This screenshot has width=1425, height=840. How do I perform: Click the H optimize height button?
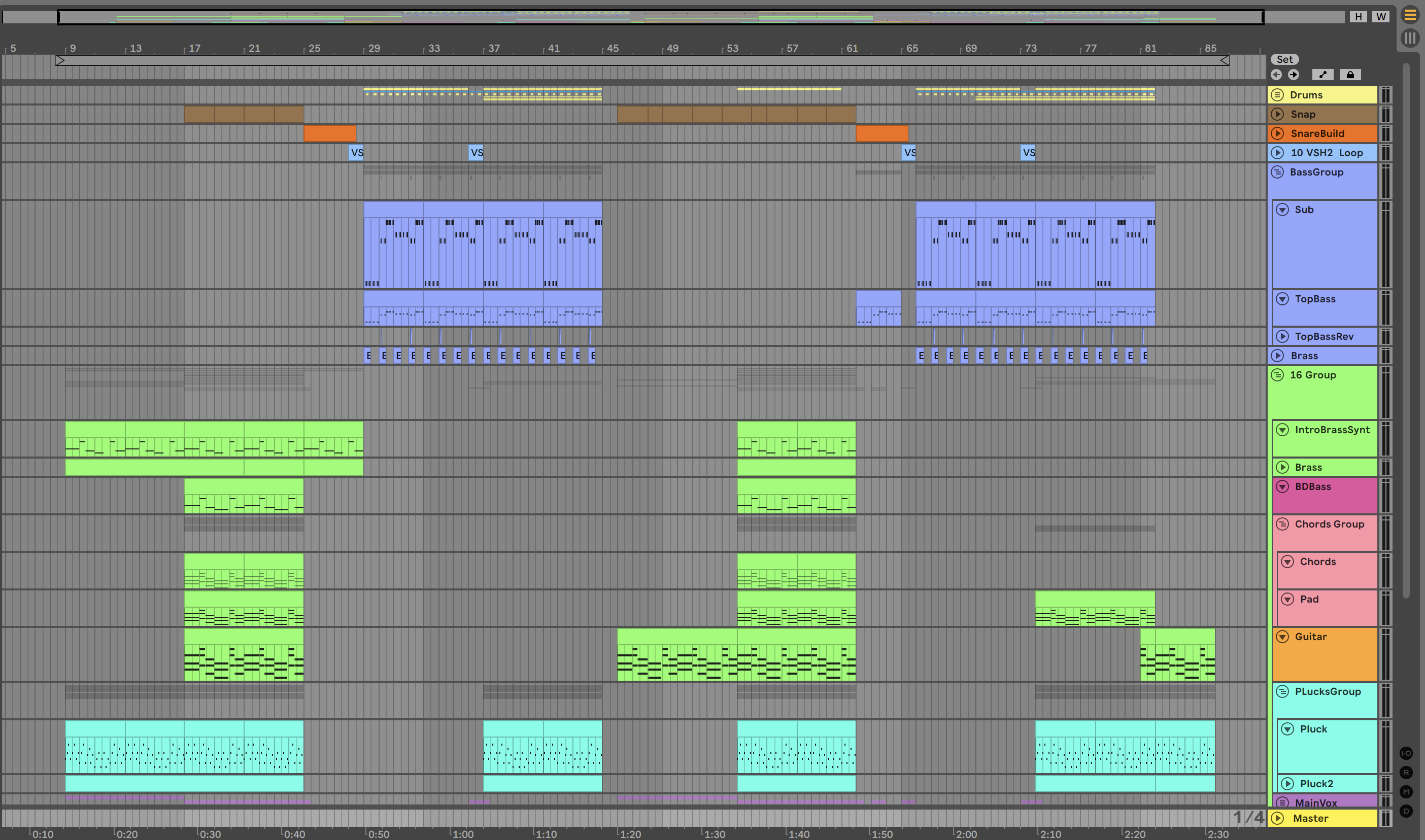coord(1358,17)
